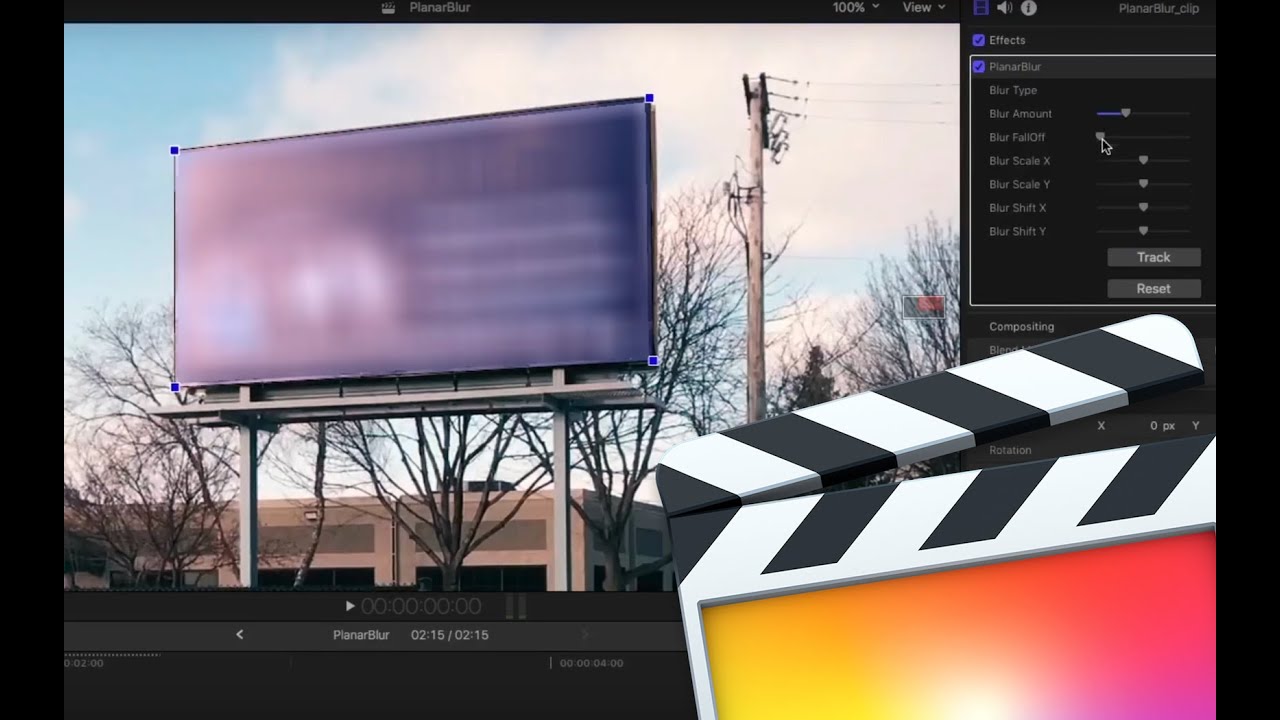This screenshot has height=720, width=1280.
Task: Select the bottom-left corner handle of blur region
Action: pos(175,387)
